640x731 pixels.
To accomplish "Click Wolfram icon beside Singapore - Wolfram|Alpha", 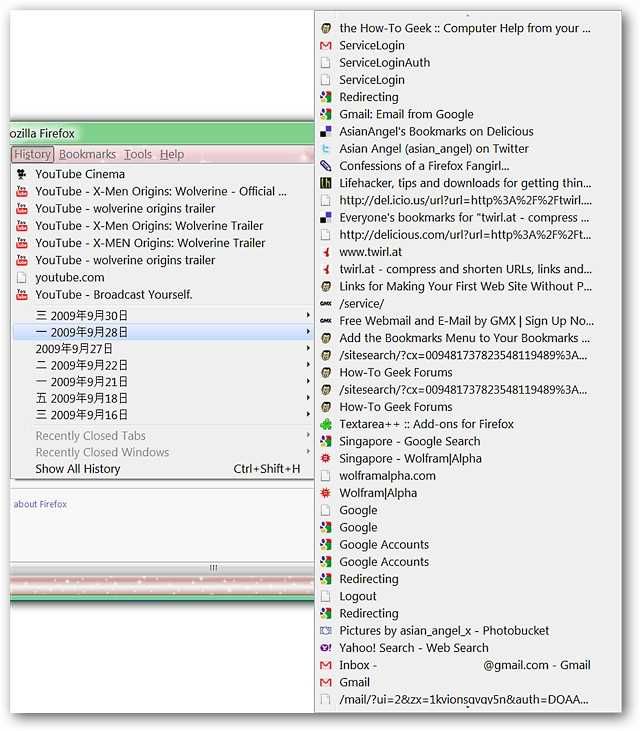I will (x=326, y=459).
